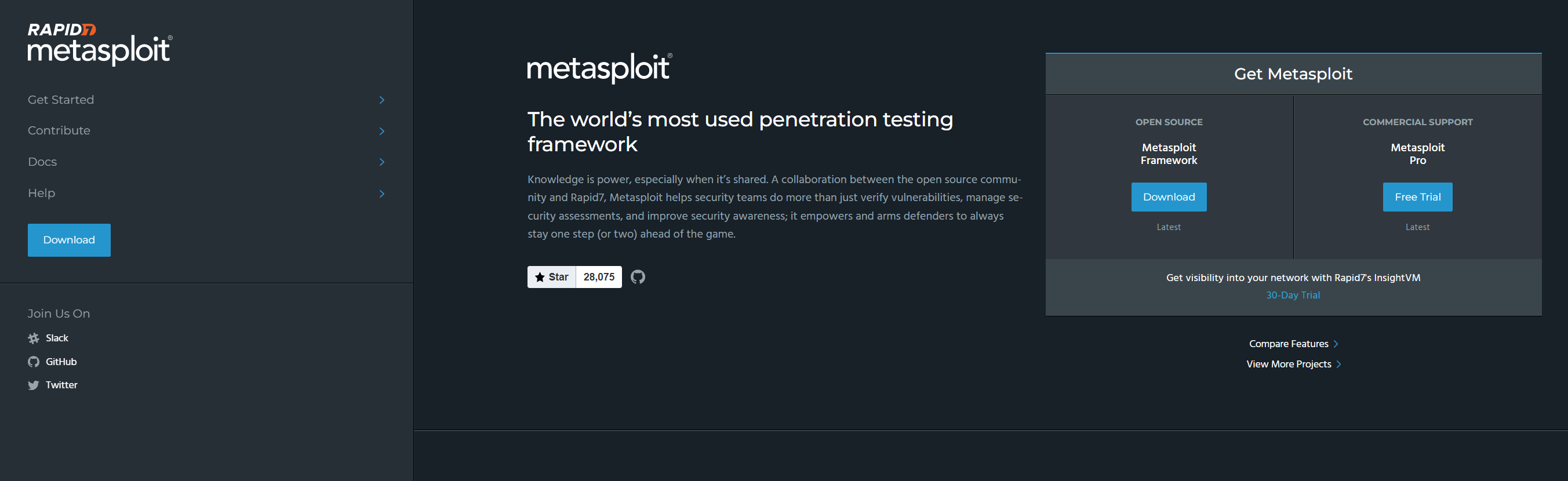Click the Get Metasploit panel heading
1568x481 pixels.
click(x=1293, y=74)
